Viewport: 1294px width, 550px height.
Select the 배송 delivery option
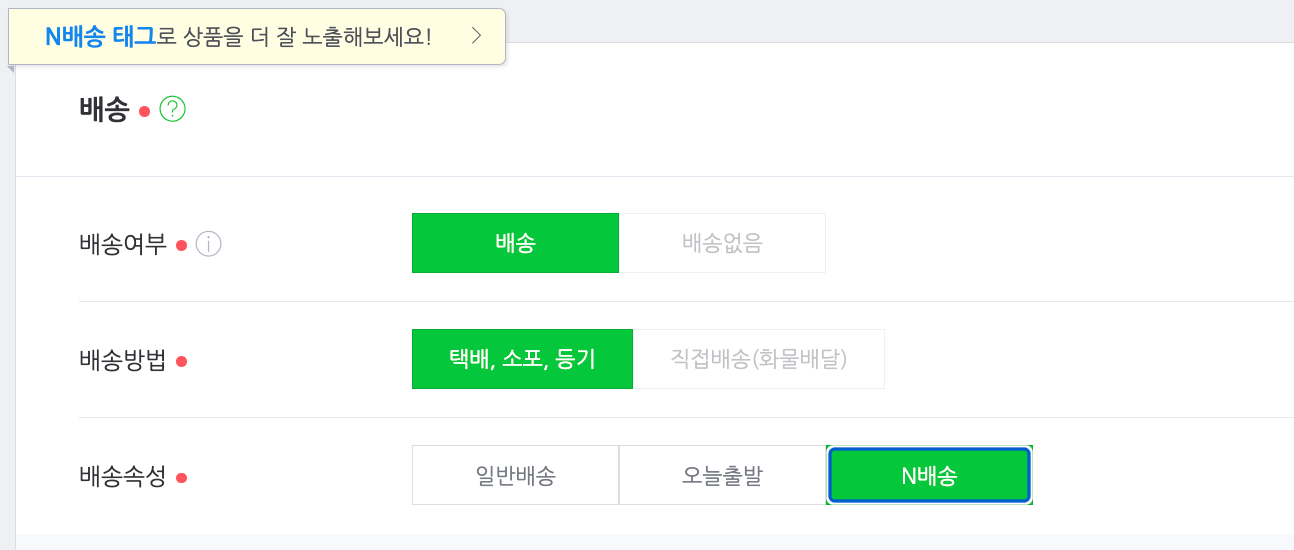[x=515, y=243]
